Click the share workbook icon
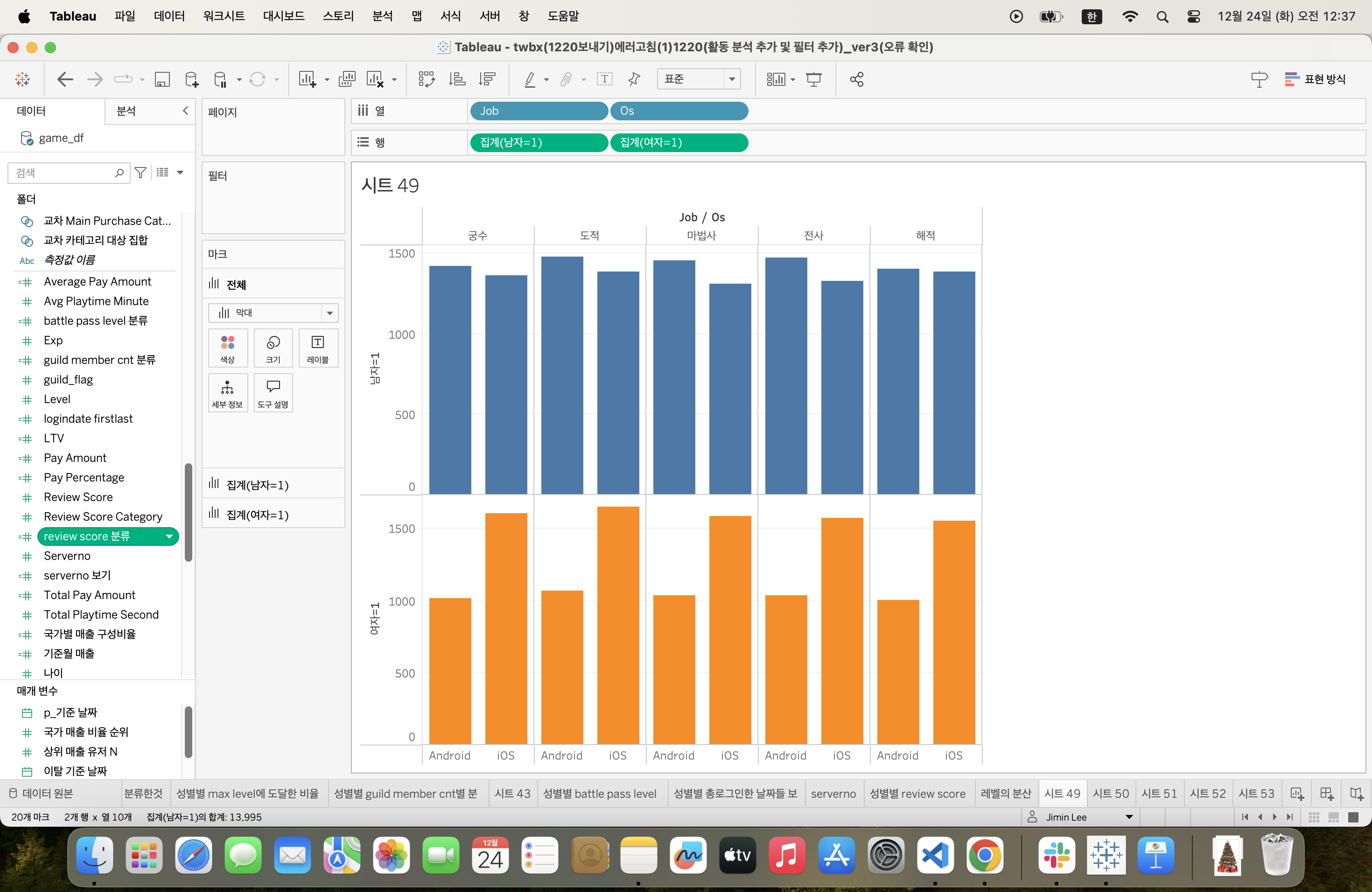 click(x=857, y=79)
